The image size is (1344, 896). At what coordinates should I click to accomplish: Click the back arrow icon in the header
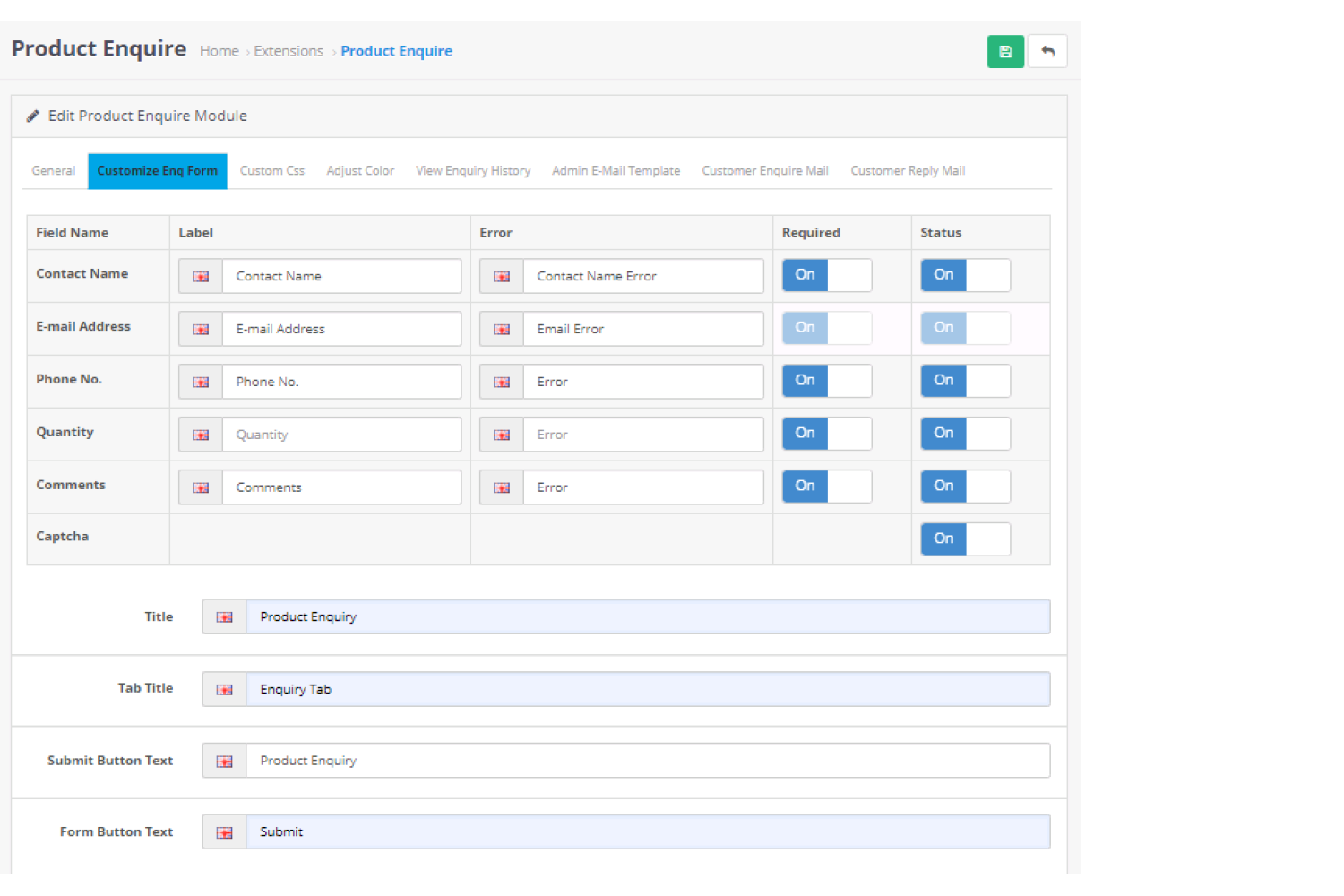coord(1047,51)
